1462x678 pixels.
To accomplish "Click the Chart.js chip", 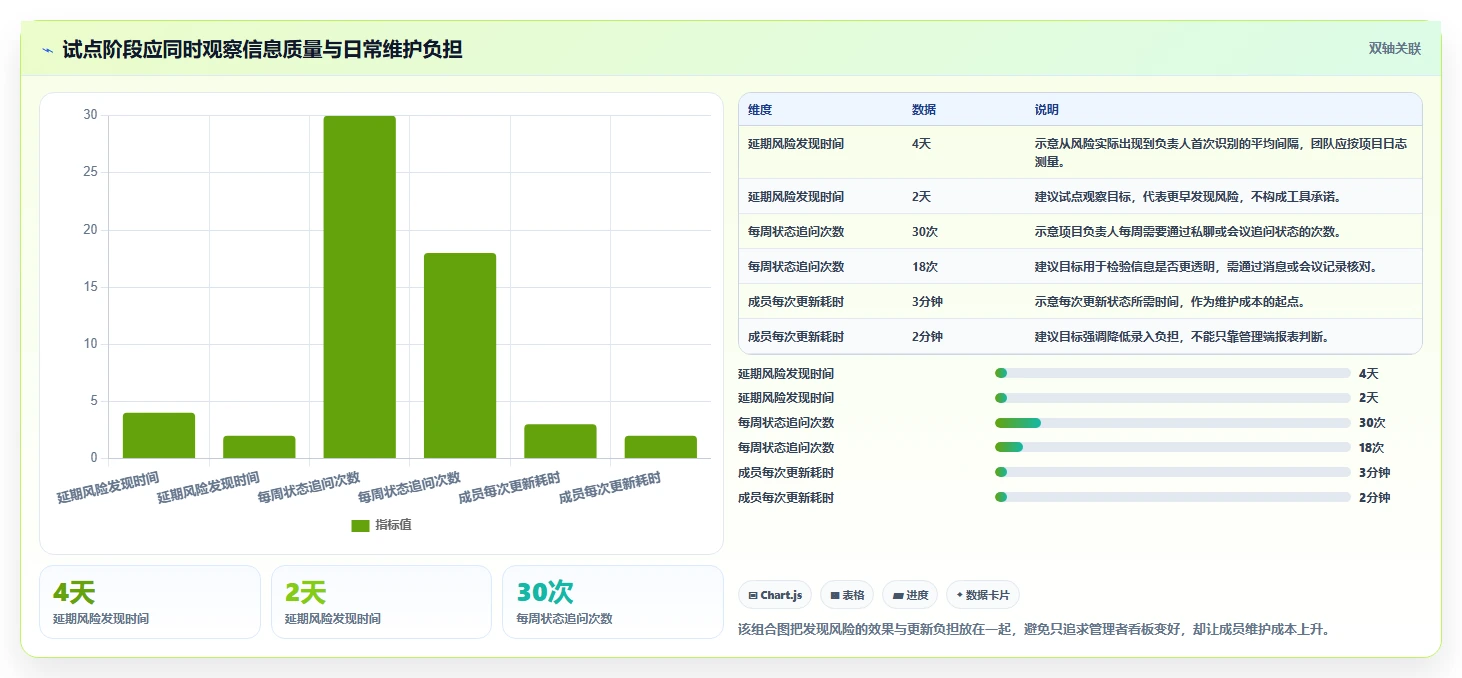I will click(775, 595).
